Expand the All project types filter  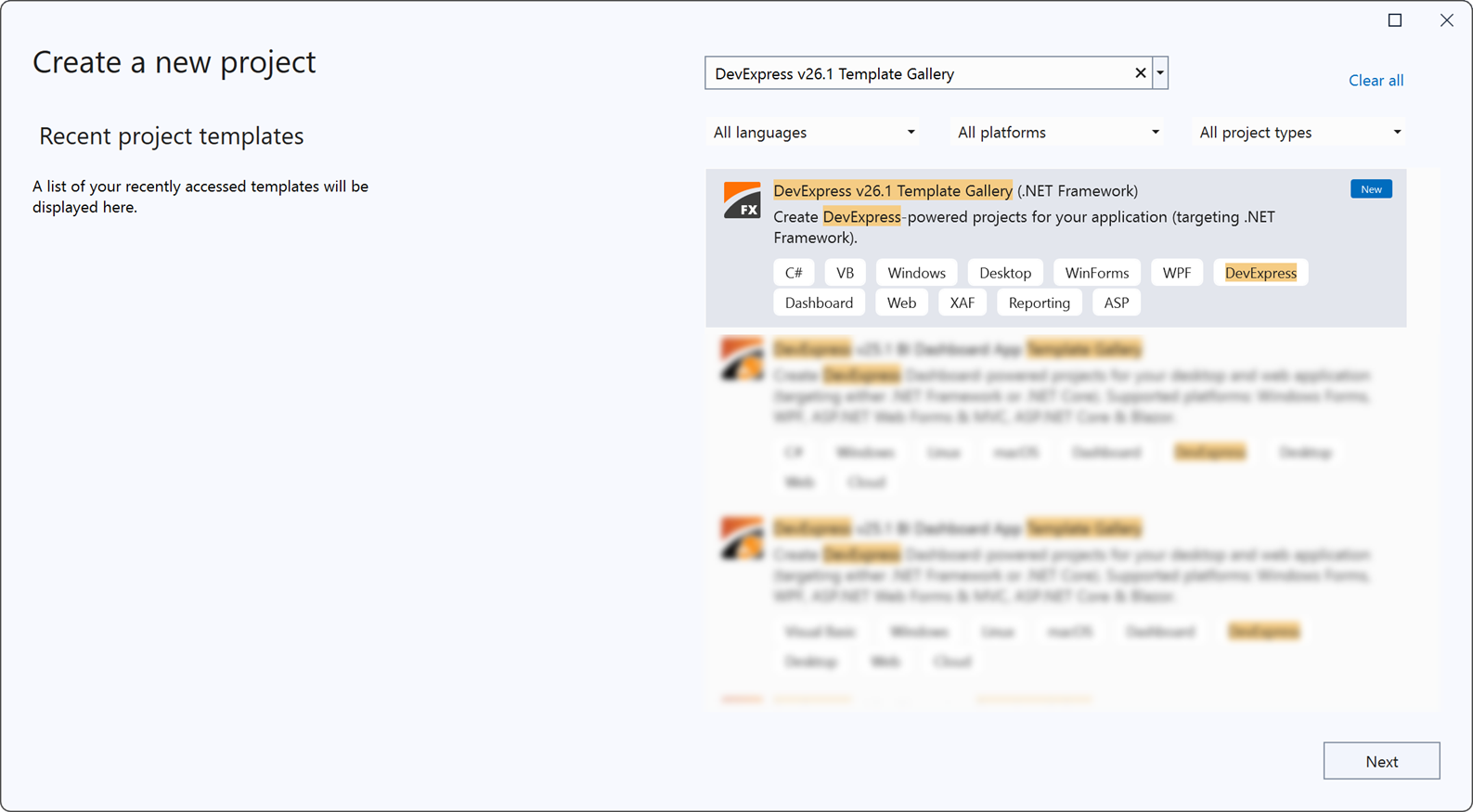pyautogui.click(x=1299, y=133)
